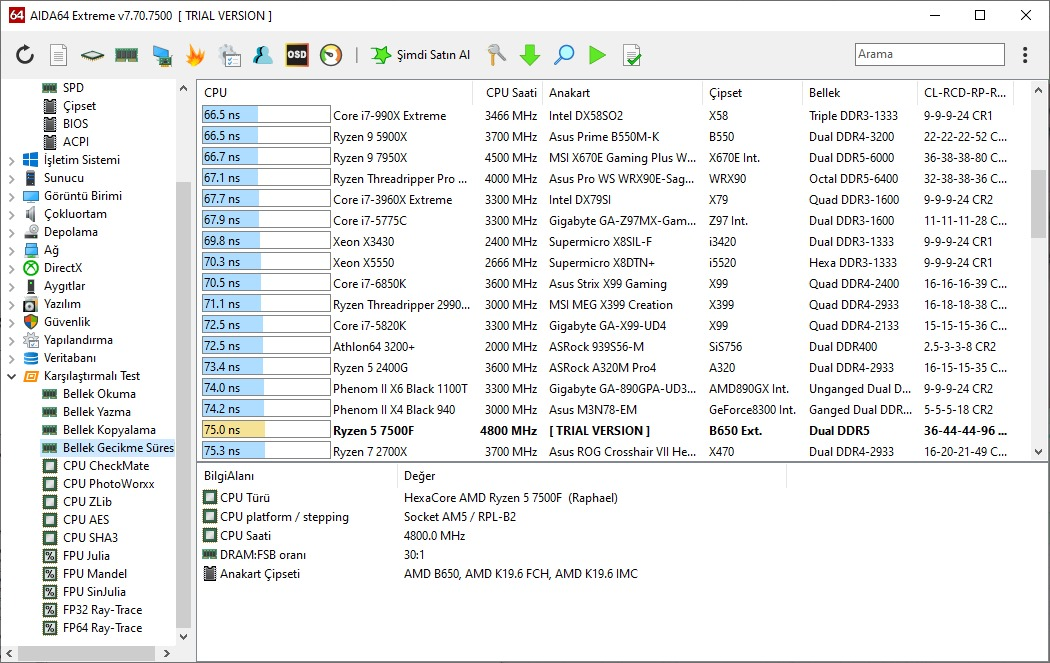Open the CPU SHA3 benchmark
This screenshot has height=663, width=1050.
pyautogui.click(x=90, y=538)
